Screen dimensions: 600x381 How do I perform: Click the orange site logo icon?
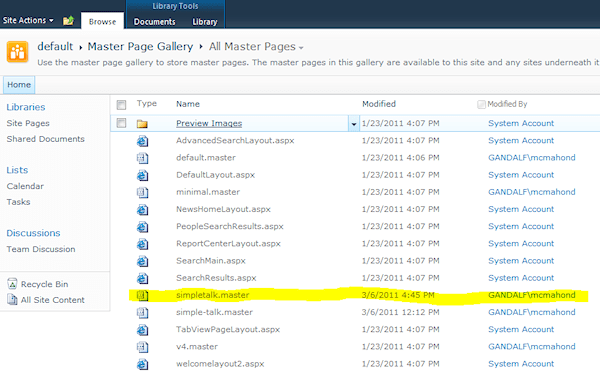tap(17, 52)
